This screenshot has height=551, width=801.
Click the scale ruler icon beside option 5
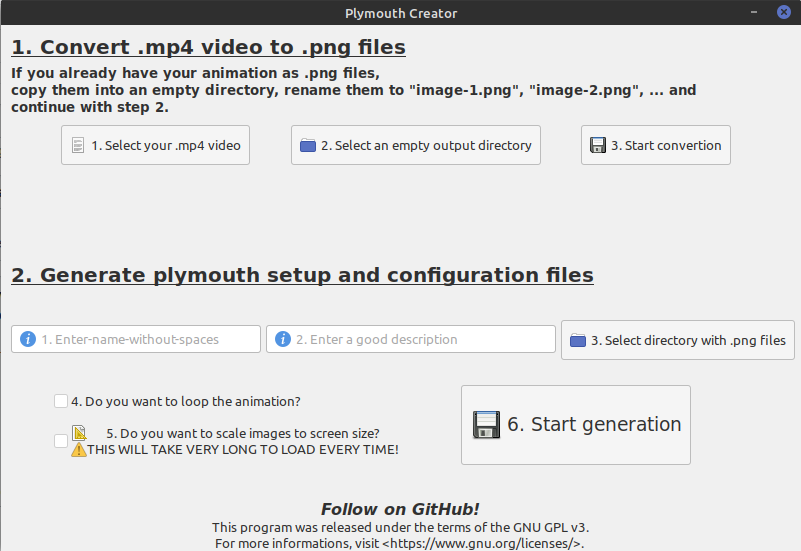79,433
